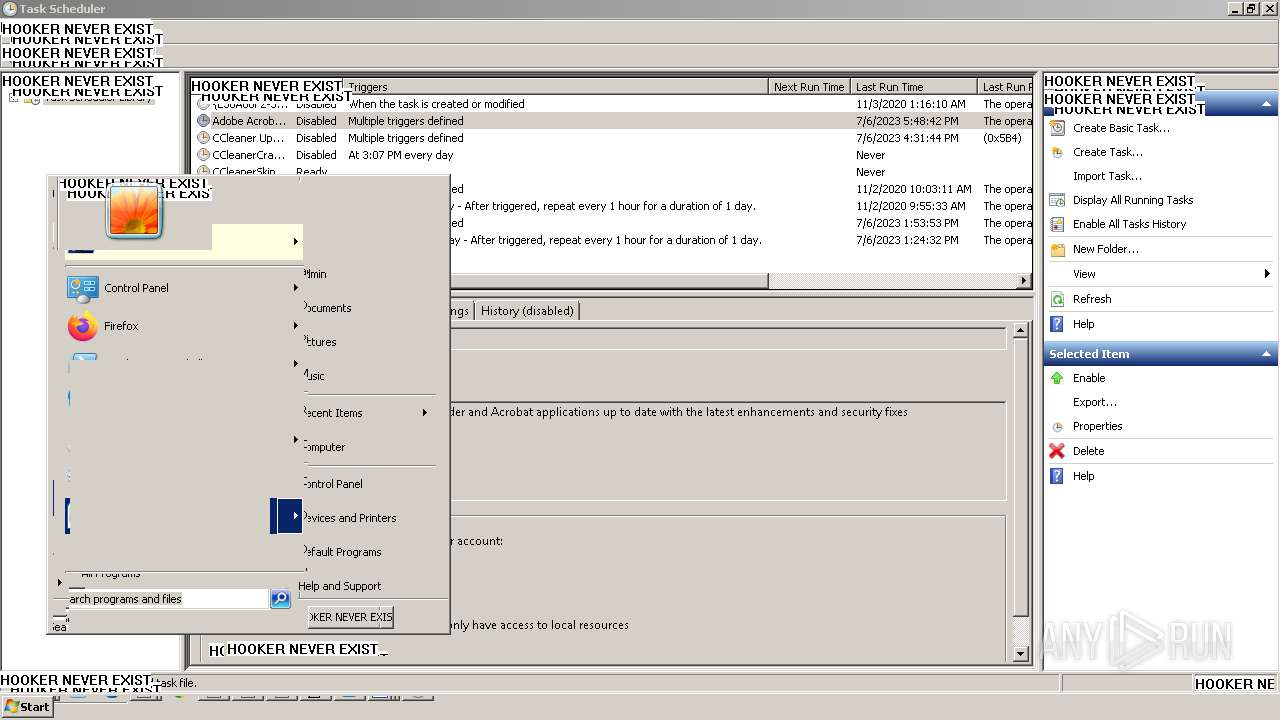Click Control Panel icon in Start menu
The width and height of the screenshot is (1280, 720).
coord(83,288)
